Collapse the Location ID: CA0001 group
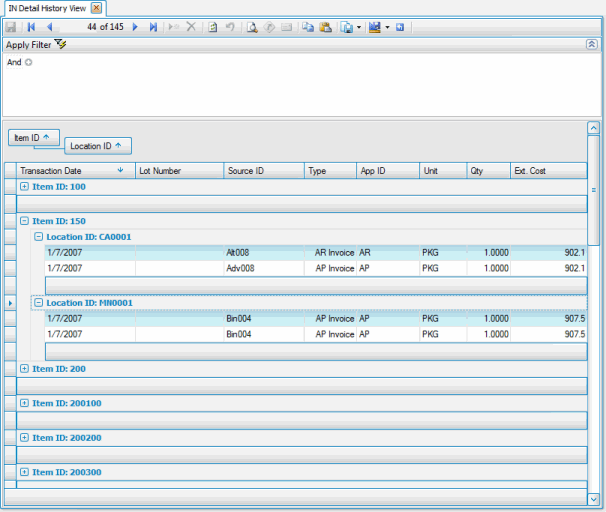606x512 pixels. tap(38, 237)
